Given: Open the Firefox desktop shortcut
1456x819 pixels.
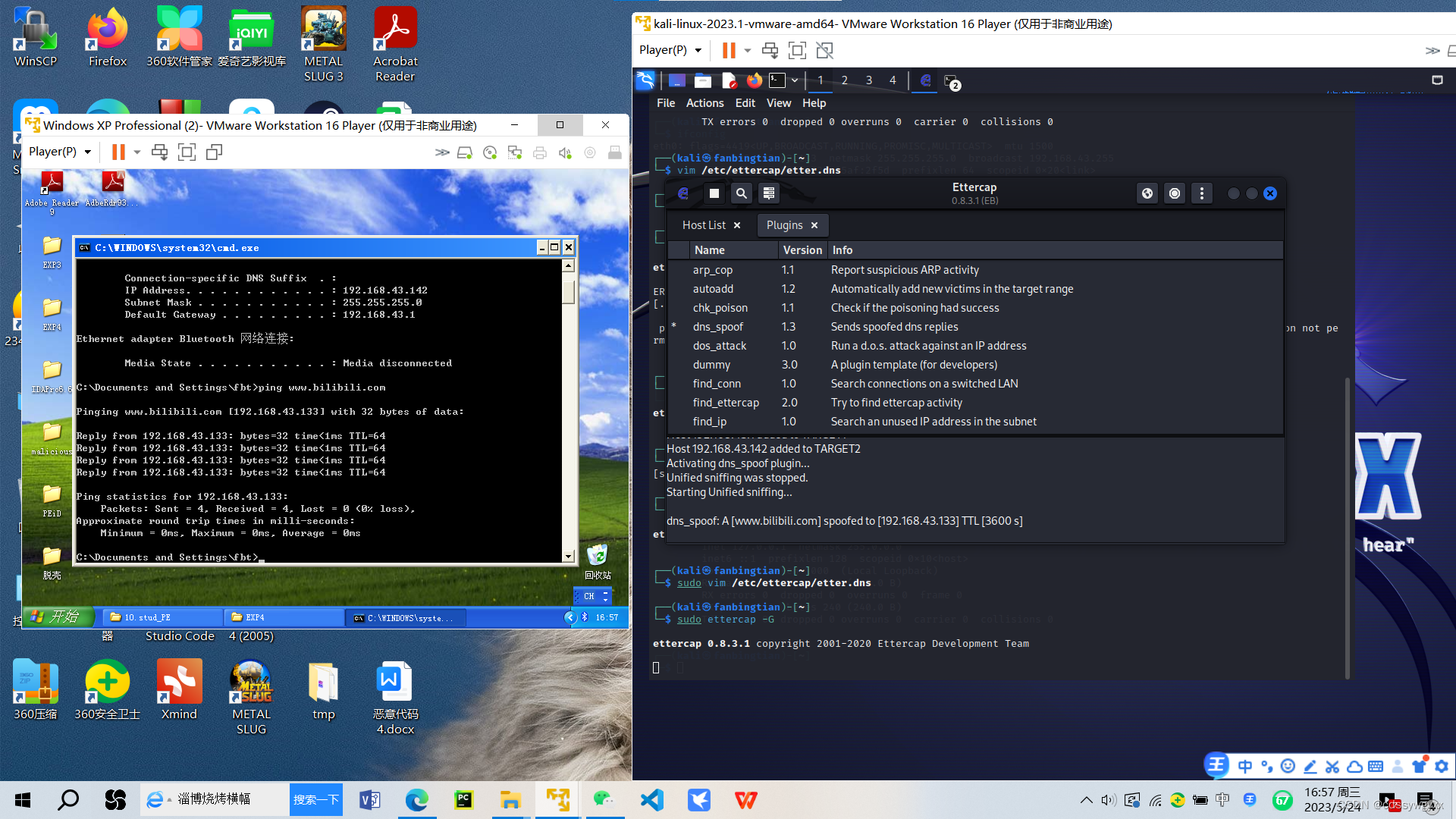Looking at the screenshot, I should [x=108, y=38].
